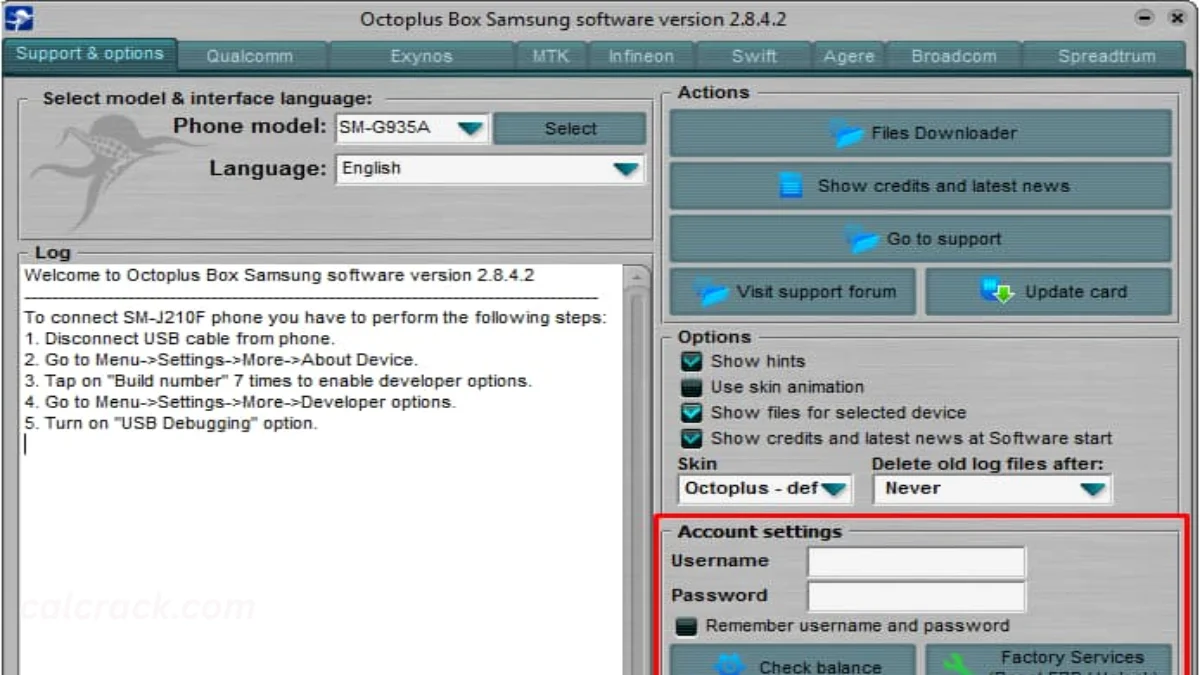The image size is (1200, 675).
Task: Disable Show credits and latest news at start
Action: (x=691, y=439)
